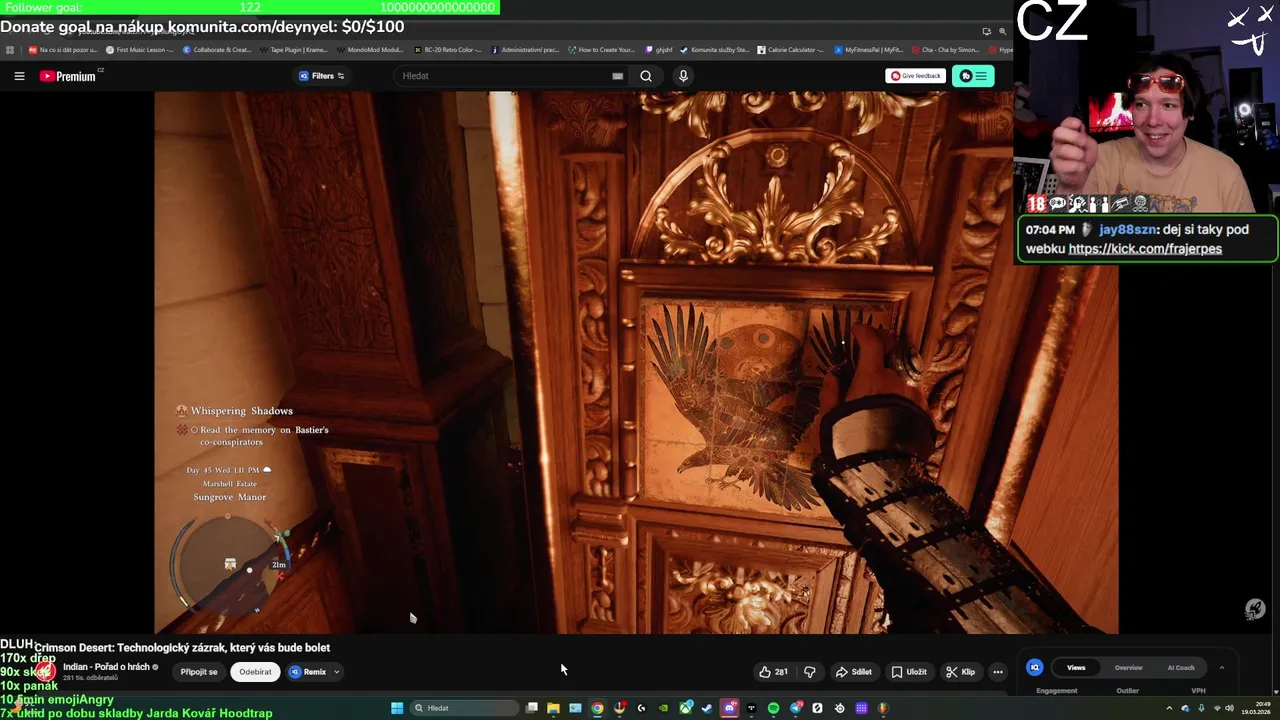This screenshot has width=1280, height=720.
Task: Open the How to Create Your... bookmark
Action: tap(601, 49)
